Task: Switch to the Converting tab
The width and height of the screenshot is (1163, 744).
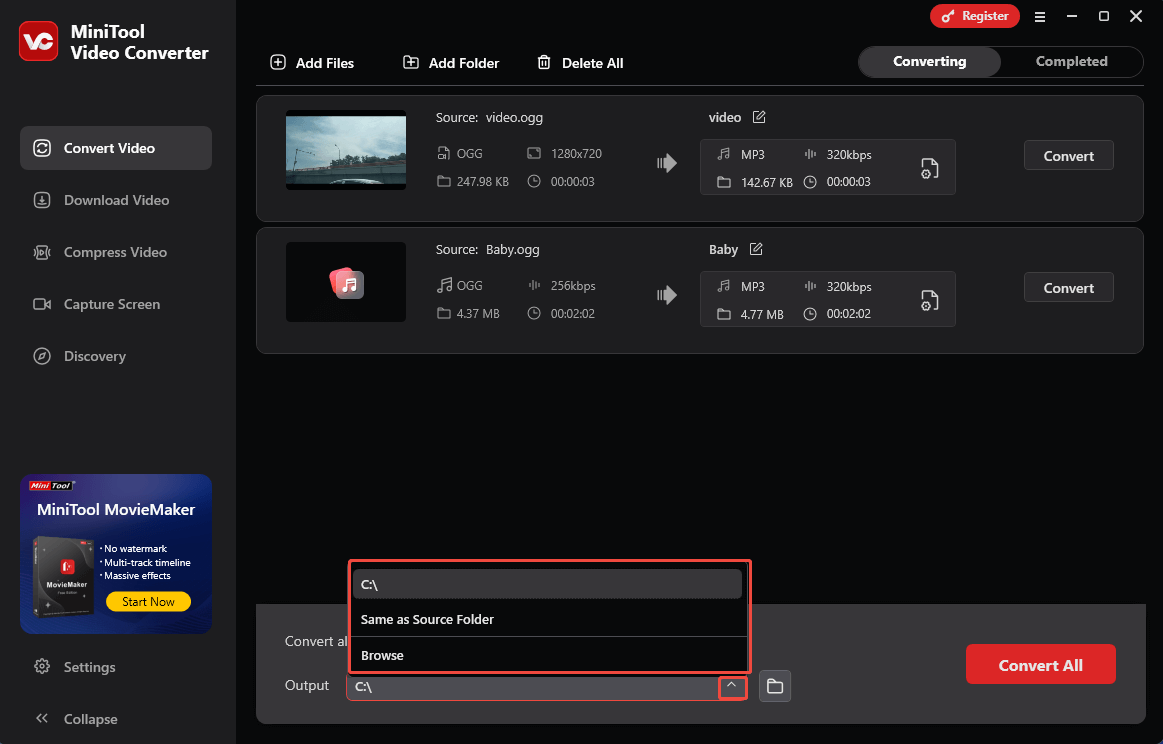Action: [x=929, y=62]
